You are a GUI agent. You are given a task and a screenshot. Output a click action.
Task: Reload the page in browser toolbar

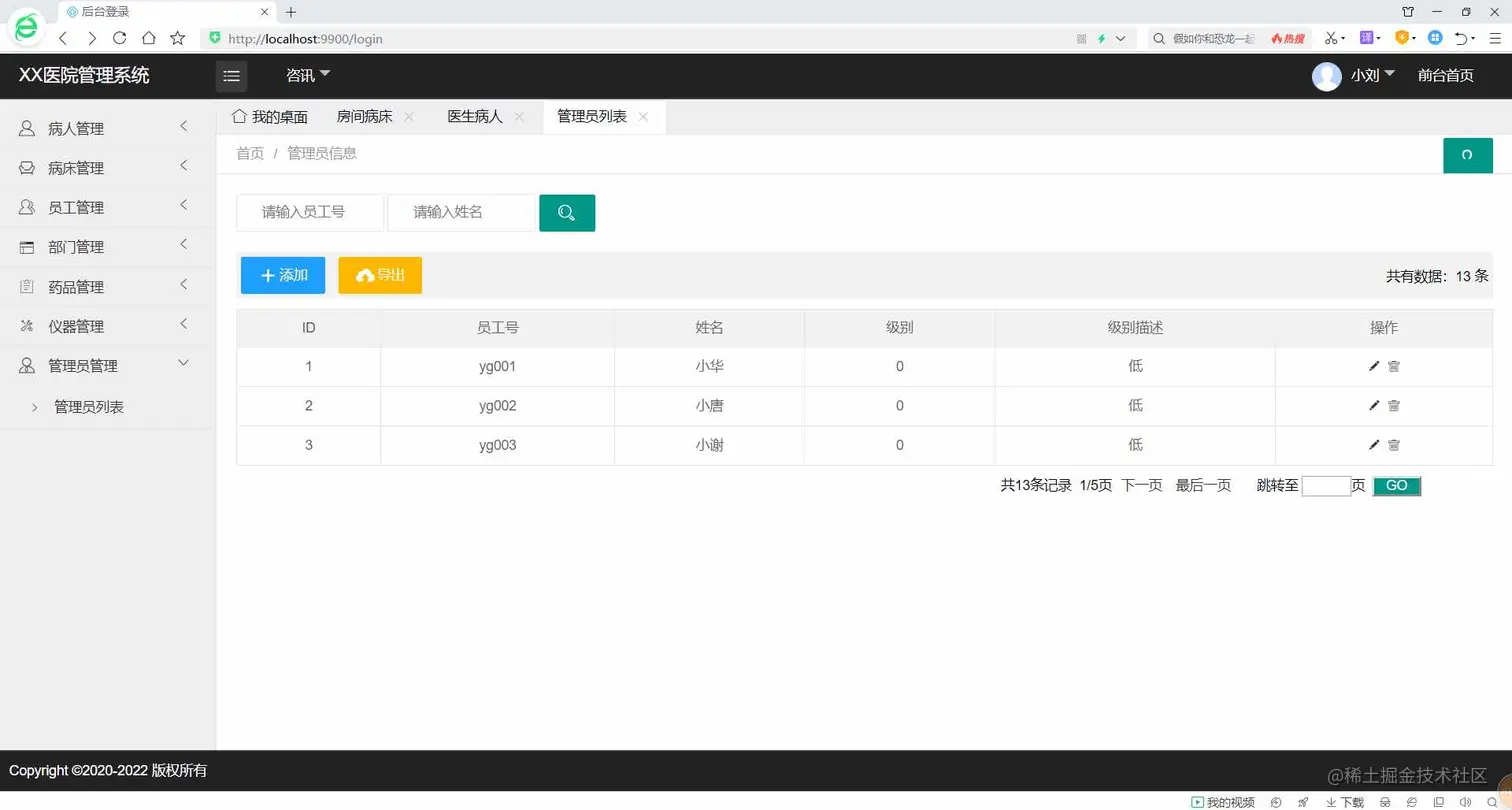pyautogui.click(x=120, y=39)
